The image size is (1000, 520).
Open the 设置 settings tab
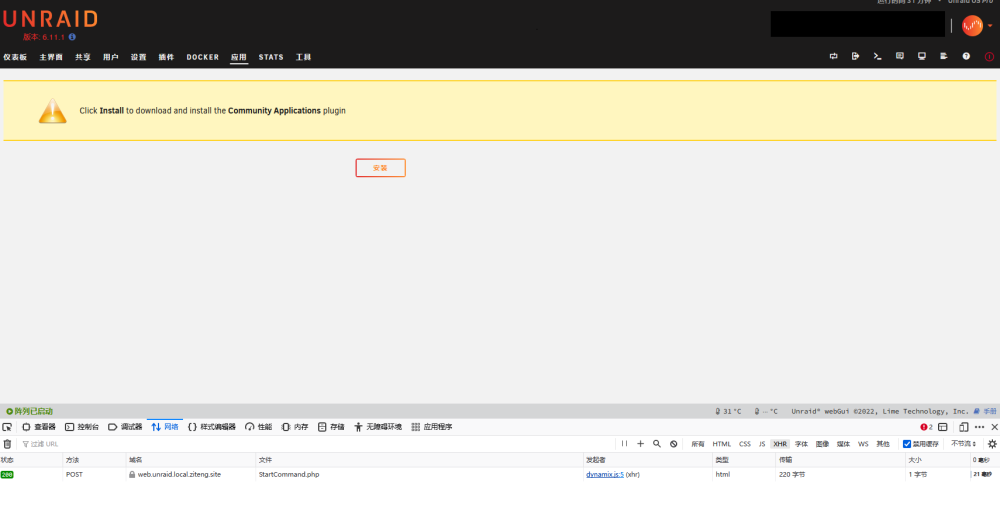(x=138, y=57)
